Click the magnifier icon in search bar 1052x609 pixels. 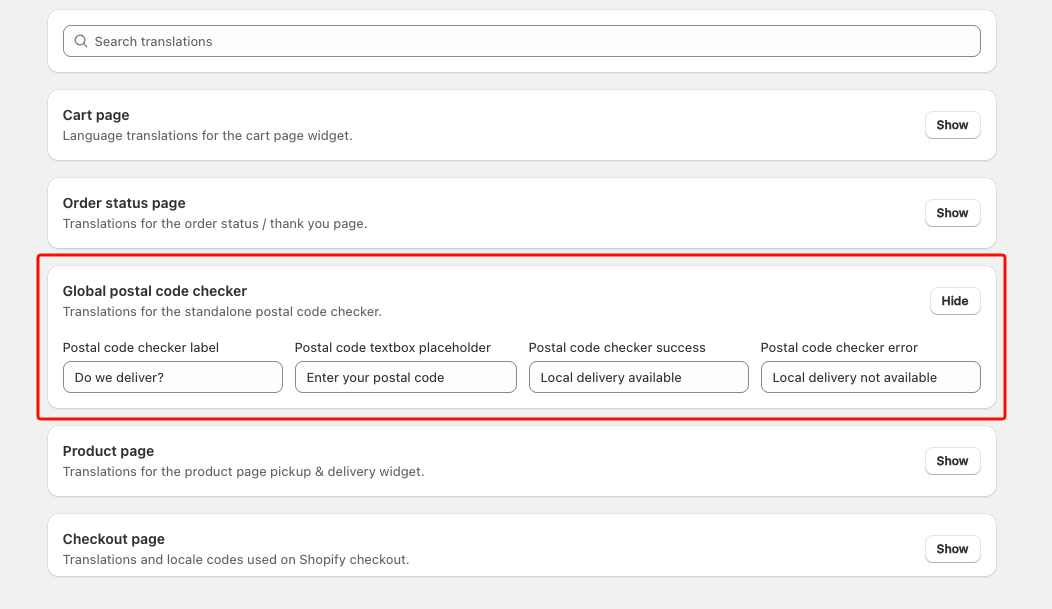click(81, 41)
